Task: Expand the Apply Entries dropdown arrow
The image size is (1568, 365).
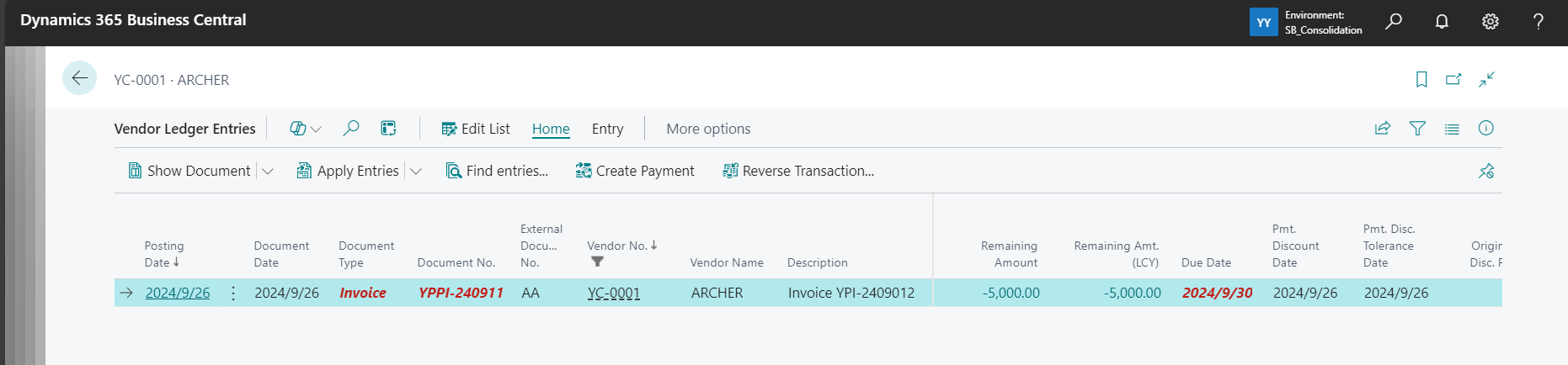Action: pos(416,172)
